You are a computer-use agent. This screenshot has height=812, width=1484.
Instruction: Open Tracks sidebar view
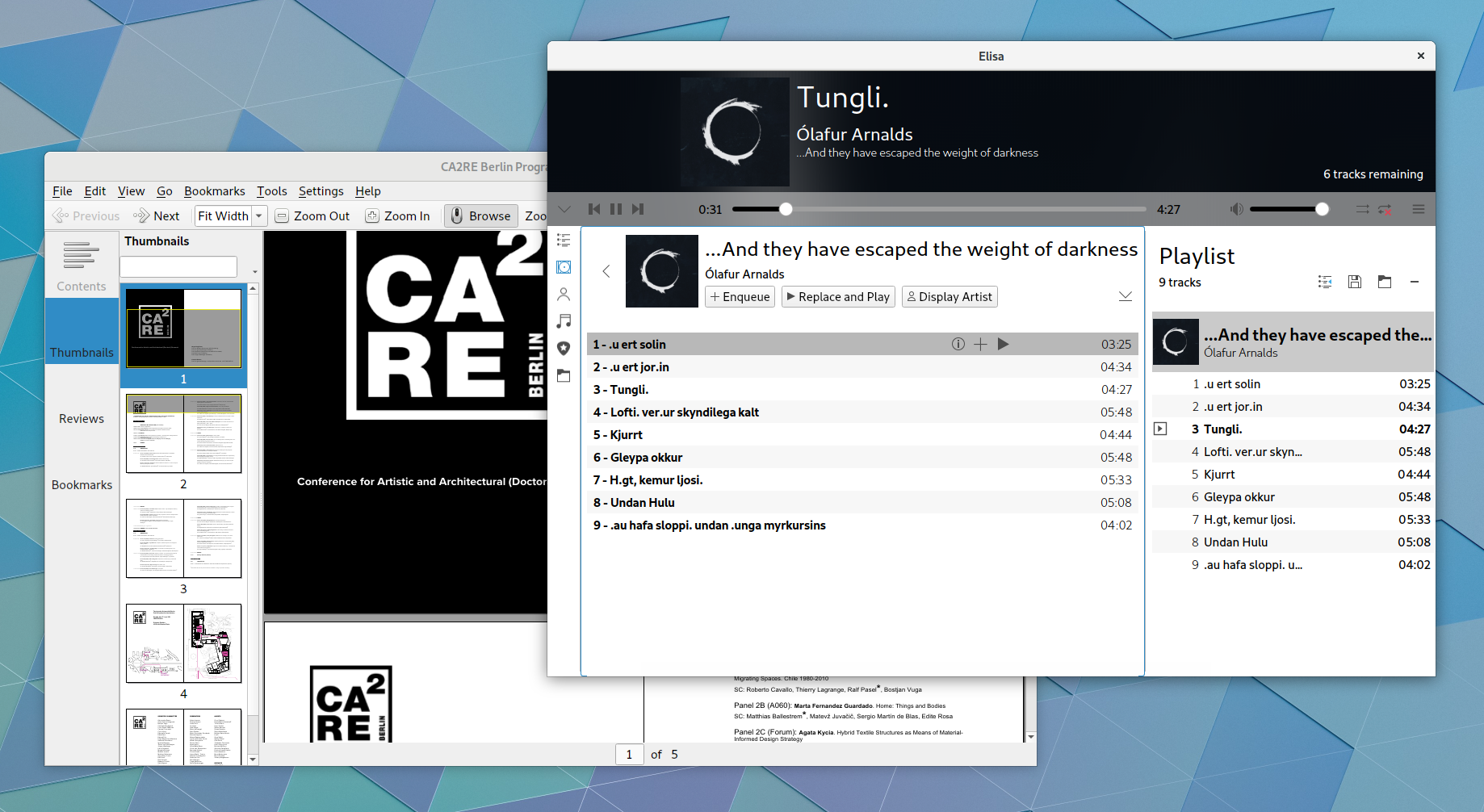564,321
